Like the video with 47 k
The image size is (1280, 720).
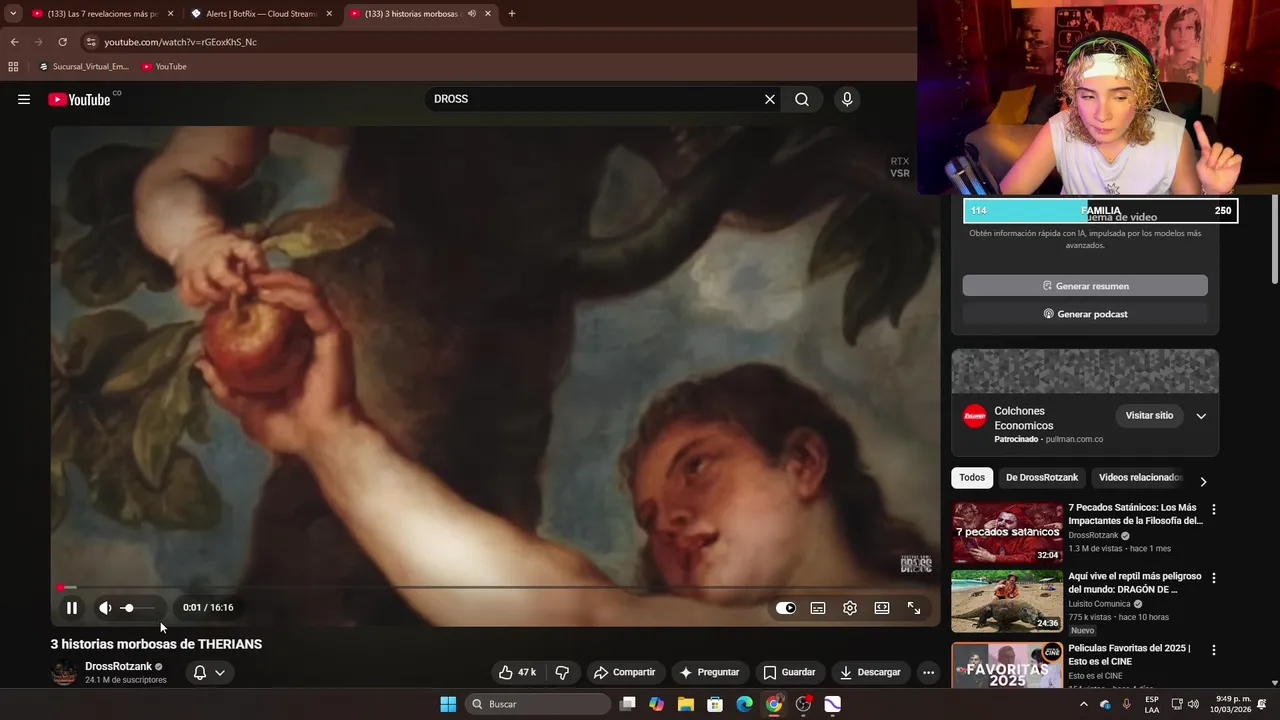pos(518,672)
